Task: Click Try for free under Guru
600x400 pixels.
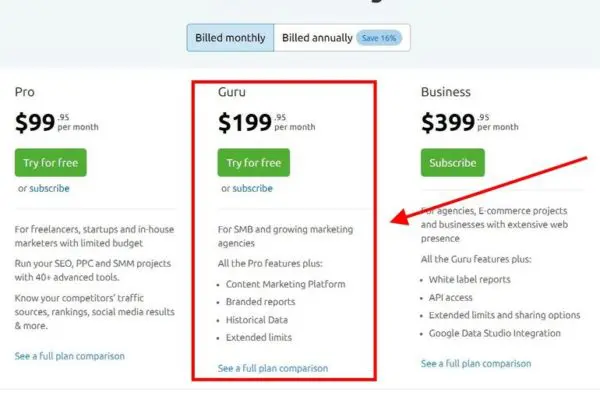Action: [x=252, y=162]
